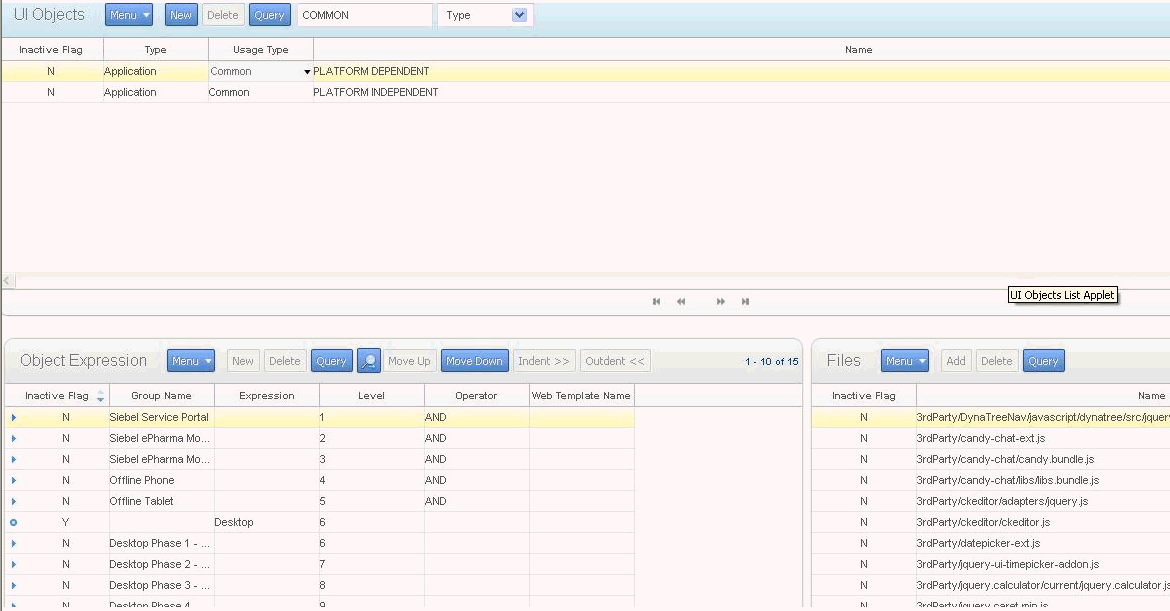Click Operator column header

pos(476,396)
